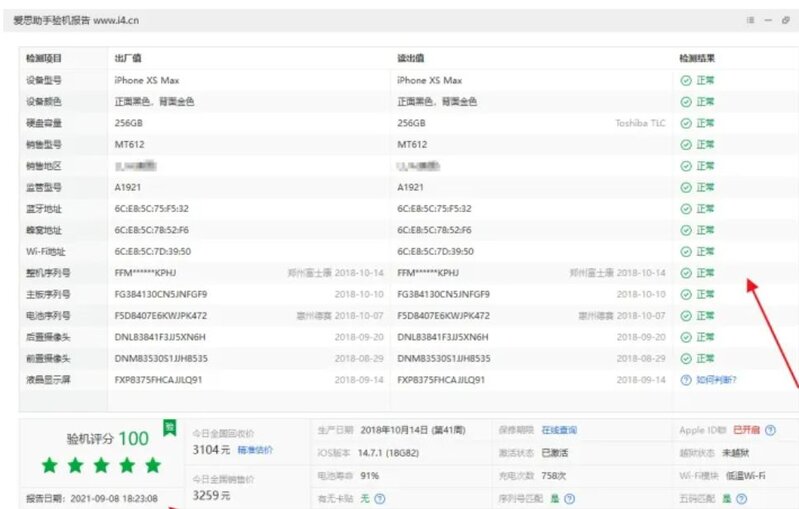The width and height of the screenshot is (799, 509).
Task: Open the list view icon in title bar
Action: click(x=750, y=20)
